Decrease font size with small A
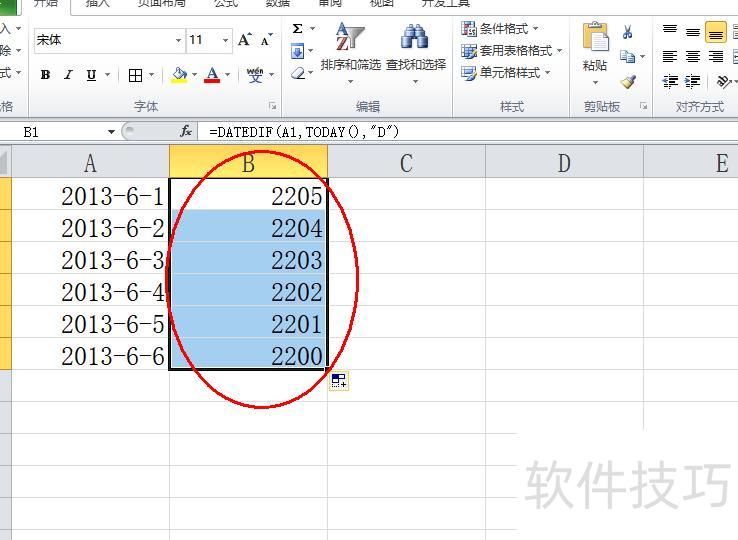Image resolution: width=738 pixels, height=540 pixels. coord(266,40)
